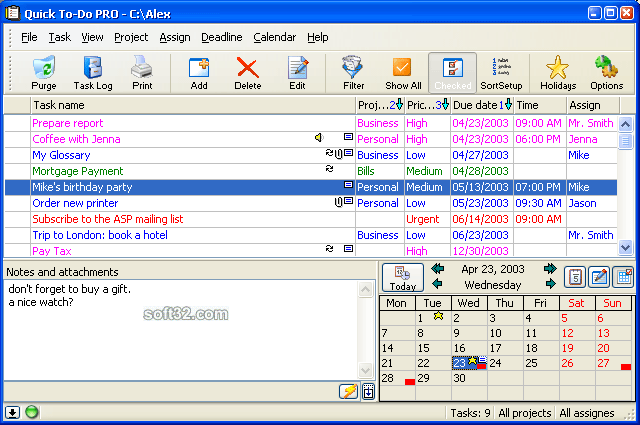Click the calendar day-view icon with number 5
Image resolution: width=640 pixels, height=425 pixels.
[x=575, y=277]
